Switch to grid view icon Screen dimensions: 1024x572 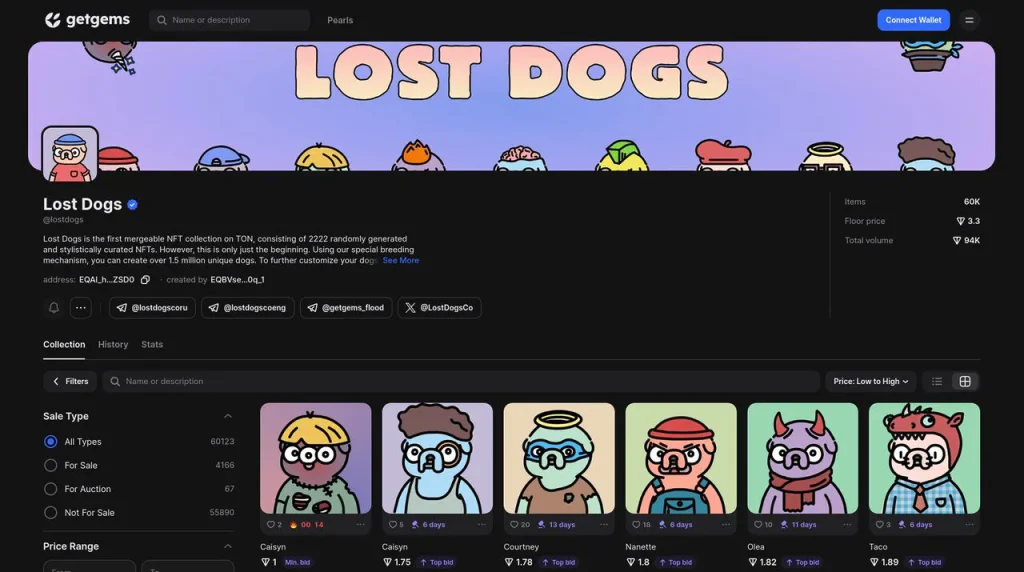click(965, 381)
